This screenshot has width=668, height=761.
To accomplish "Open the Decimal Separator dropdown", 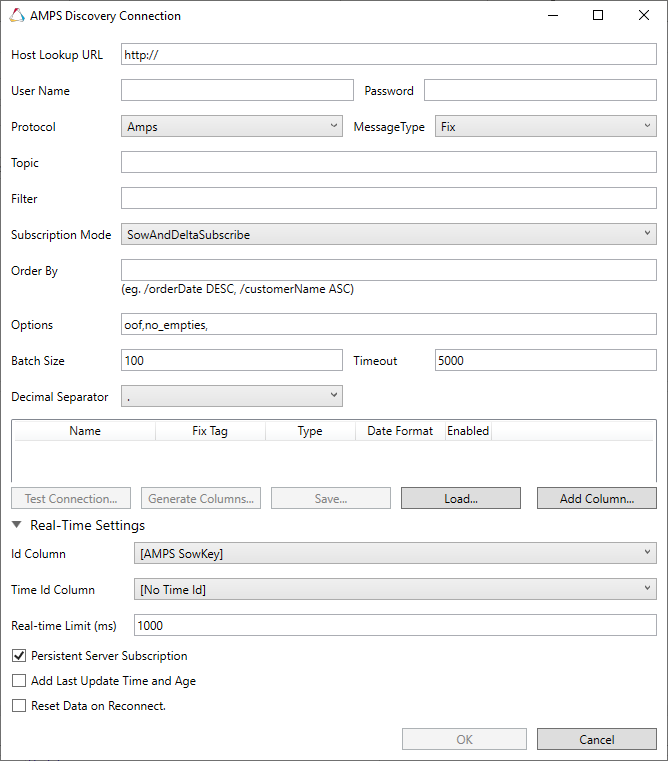I will coord(232,397).
